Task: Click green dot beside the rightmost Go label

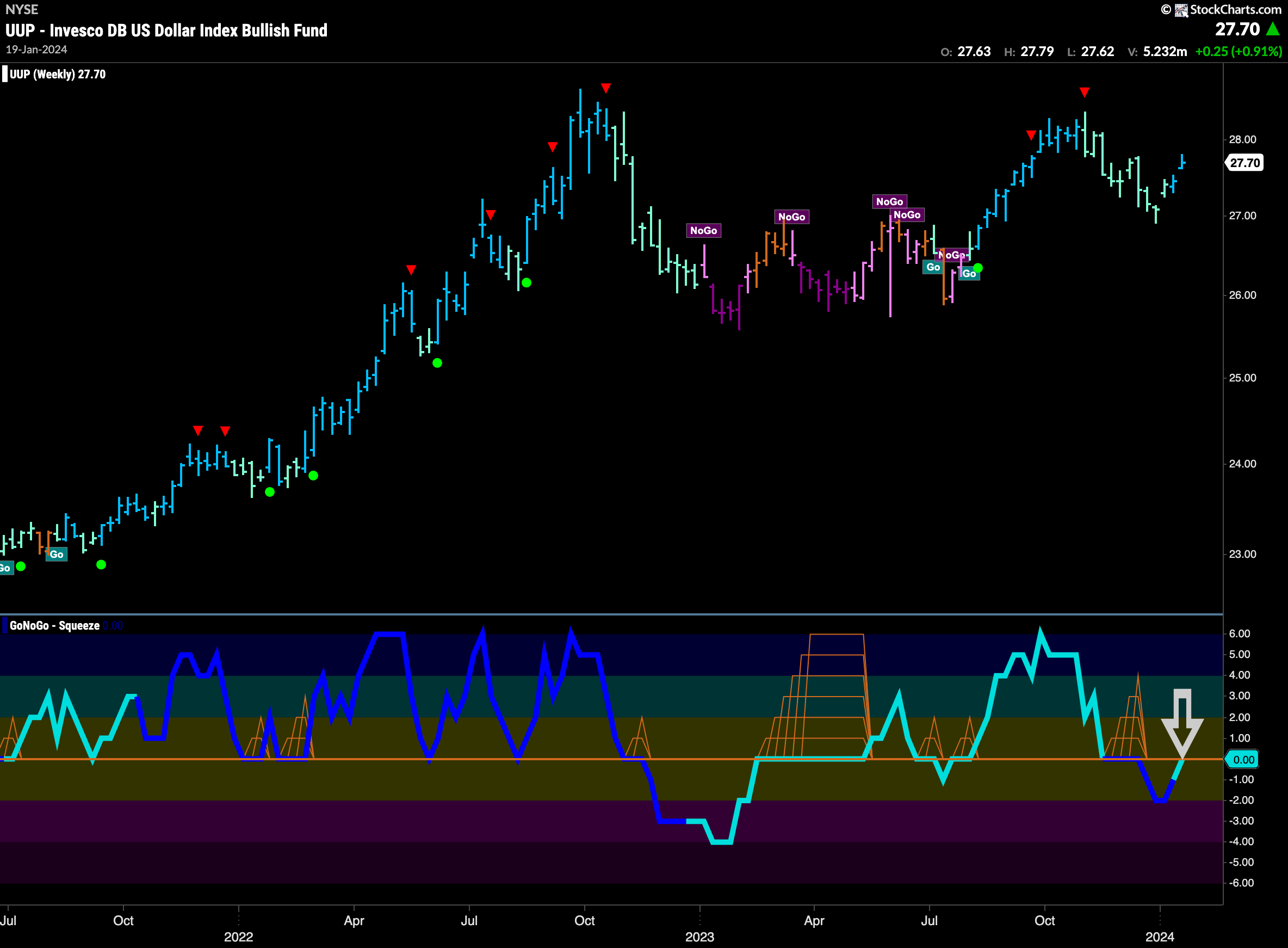Action: [978, 268]
